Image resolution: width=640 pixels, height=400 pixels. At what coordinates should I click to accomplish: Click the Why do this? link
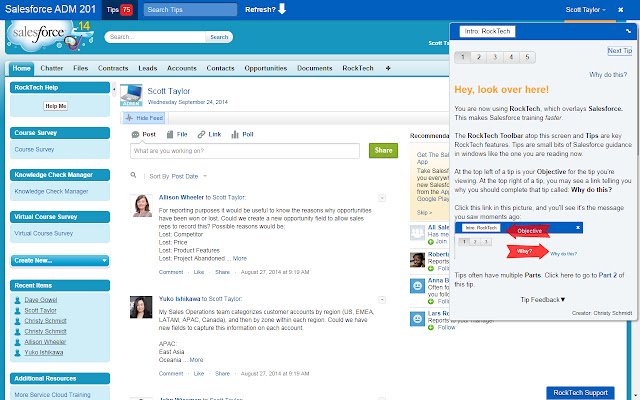pos(608,75)
